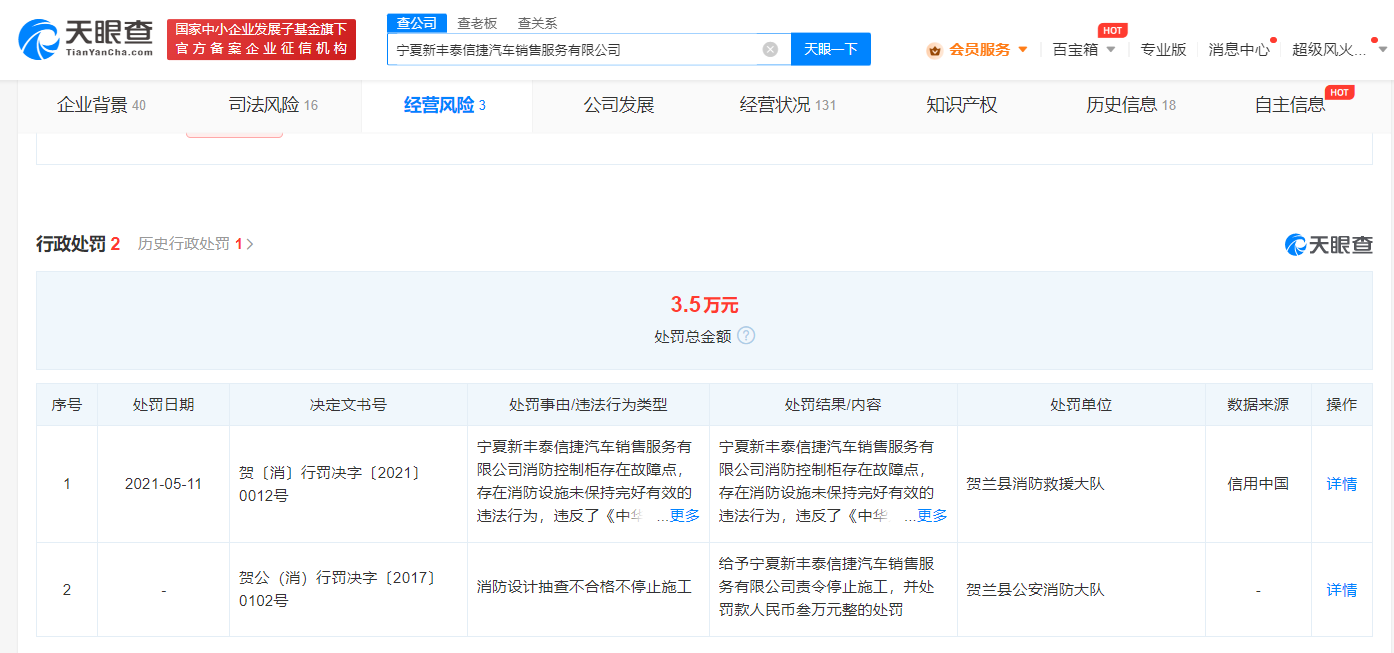Click the 天眼一下 search button
Screen dimensions: 1394x653
pos(831,49)
